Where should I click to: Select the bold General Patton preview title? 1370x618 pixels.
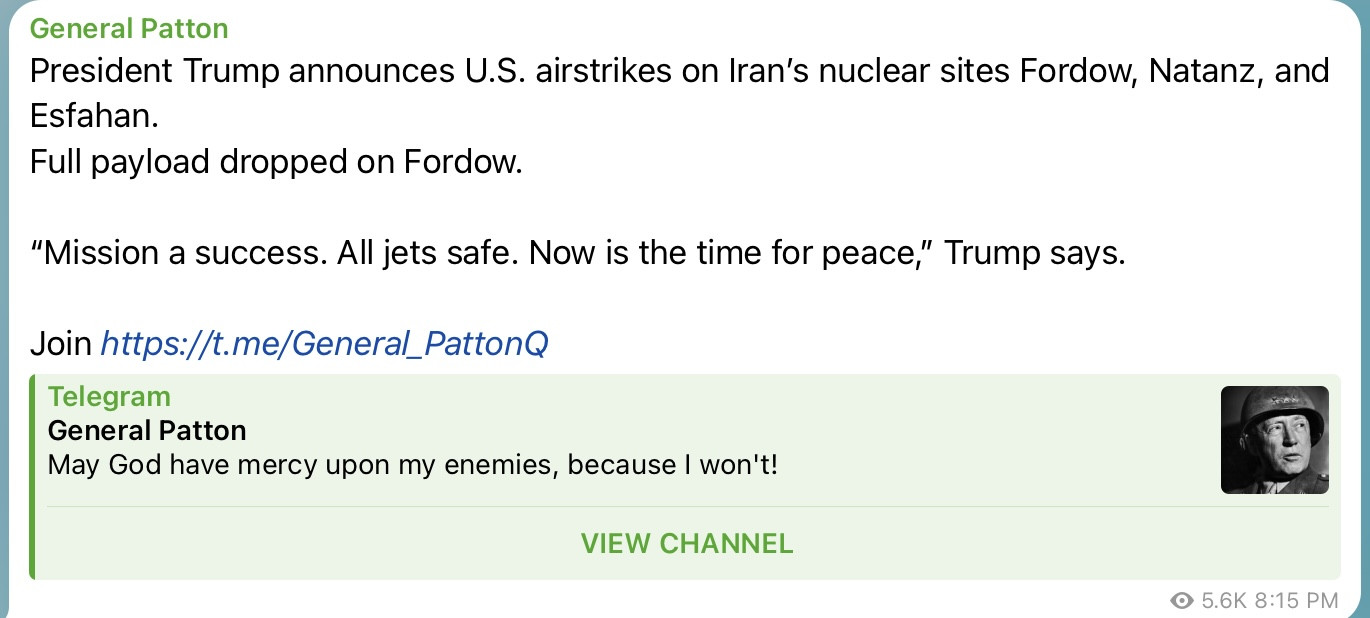coord(147,431)
